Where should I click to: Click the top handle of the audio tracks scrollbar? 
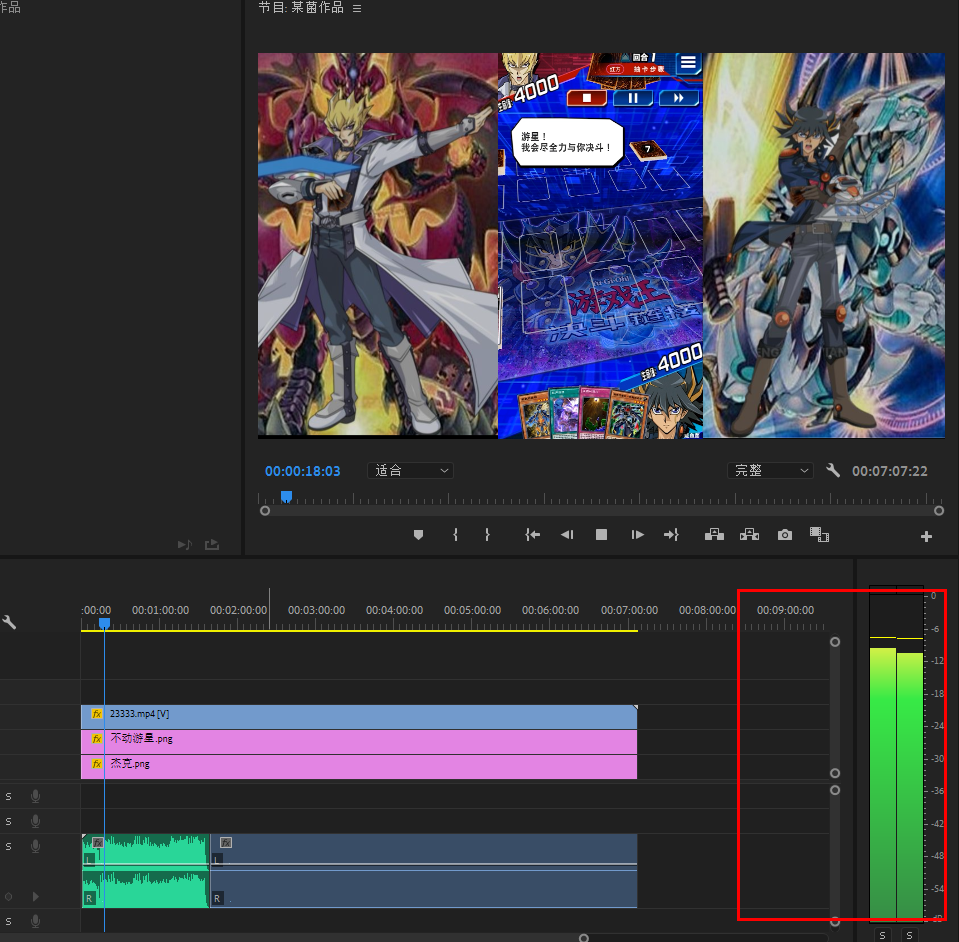(x=835, y=790)
